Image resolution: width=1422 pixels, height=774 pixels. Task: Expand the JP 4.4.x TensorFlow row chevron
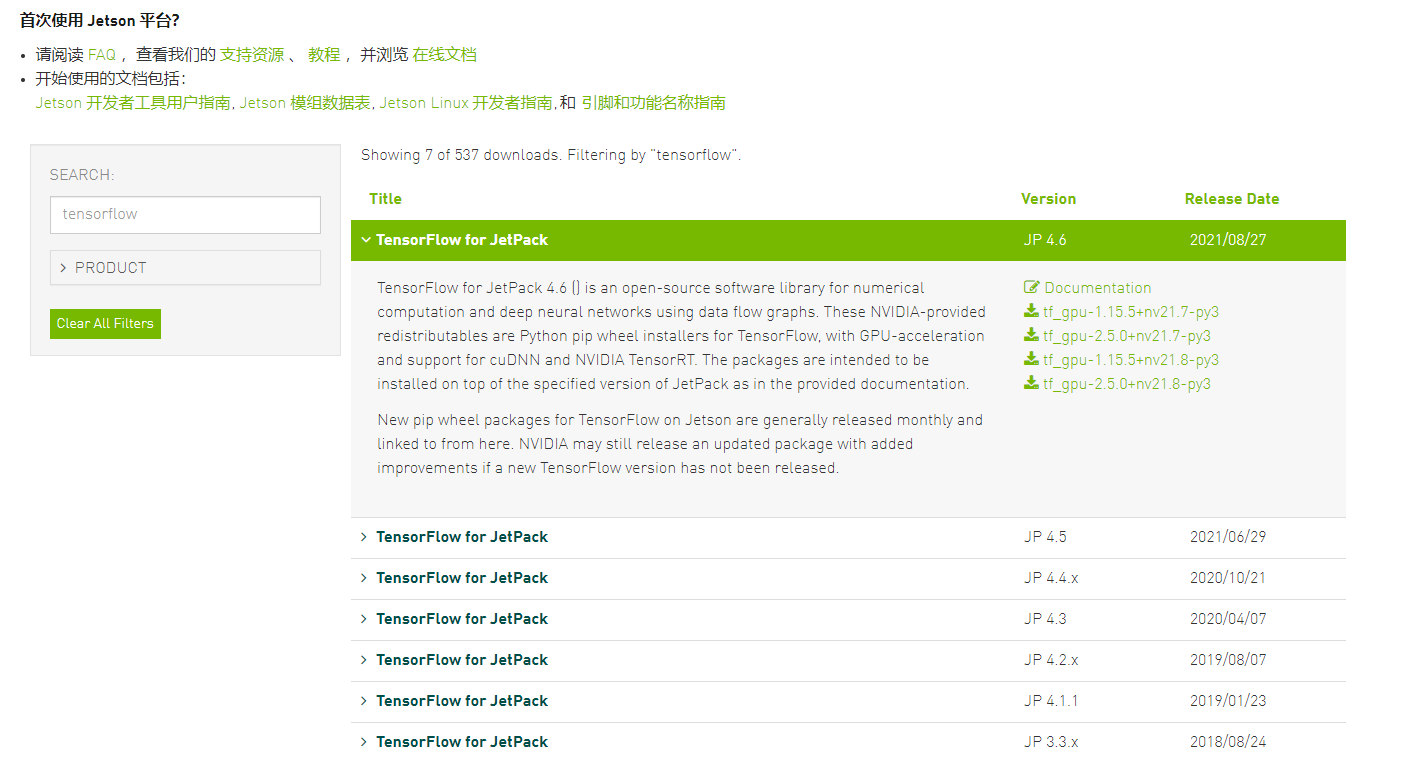(x=365, y=578)
